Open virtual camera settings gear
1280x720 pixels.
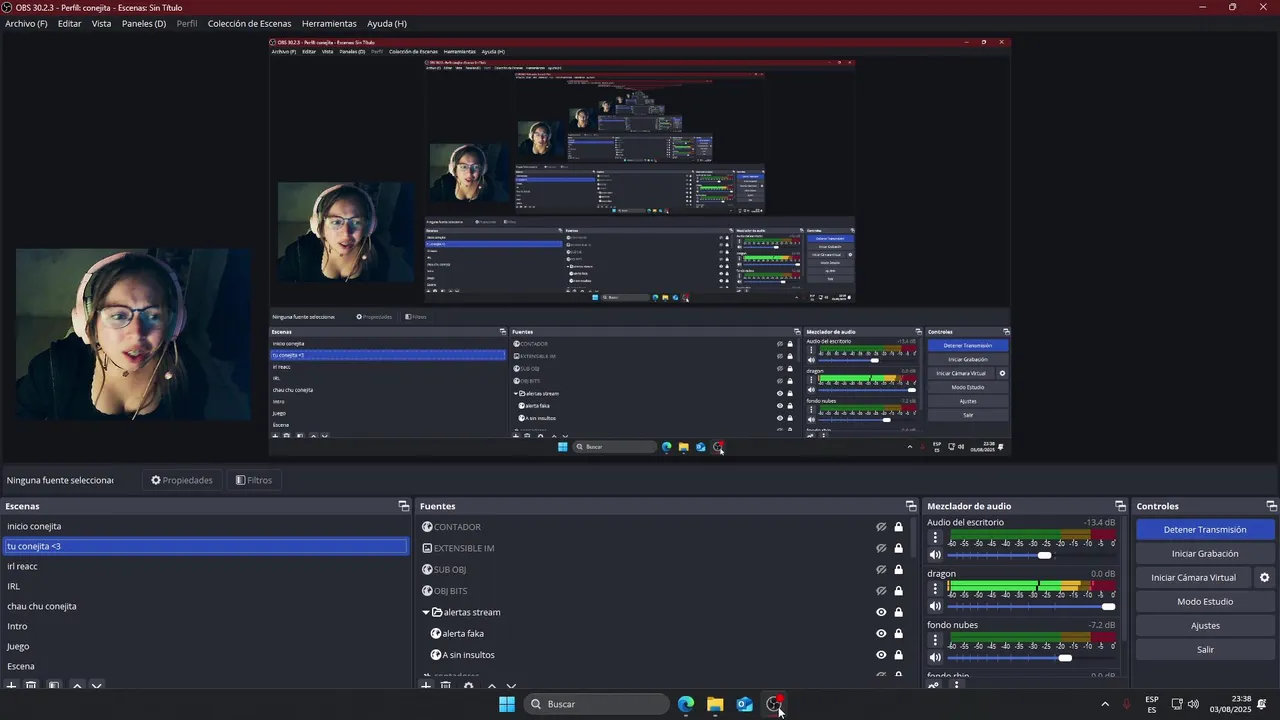click(1264, 578)
